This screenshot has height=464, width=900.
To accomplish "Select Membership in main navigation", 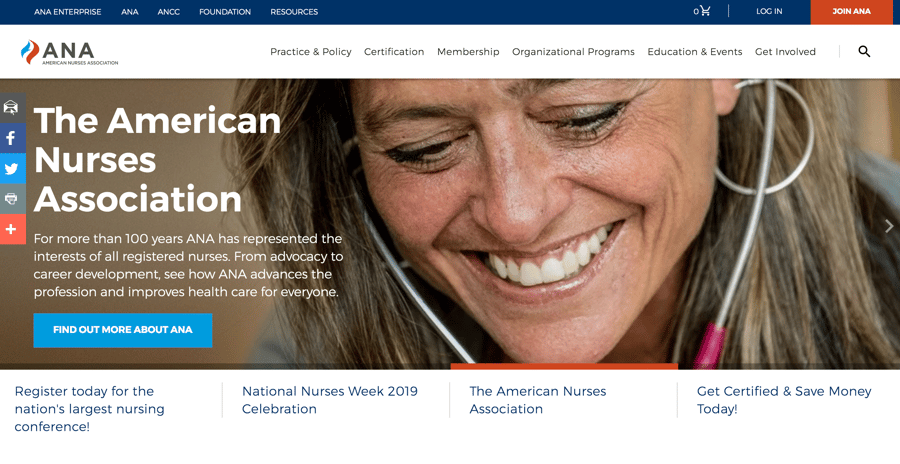I will click(x=468, y=52).
